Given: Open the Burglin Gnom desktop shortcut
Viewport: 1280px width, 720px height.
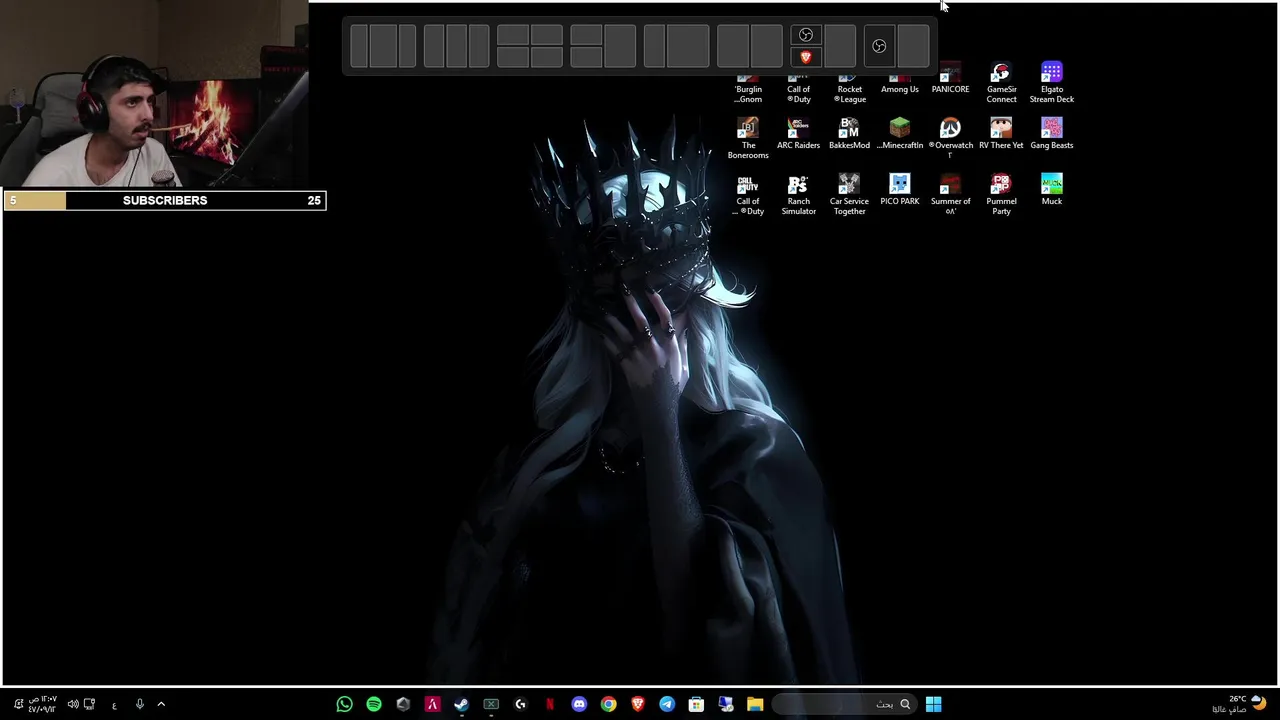Looking at the screenshot, I should pos(748,88).
